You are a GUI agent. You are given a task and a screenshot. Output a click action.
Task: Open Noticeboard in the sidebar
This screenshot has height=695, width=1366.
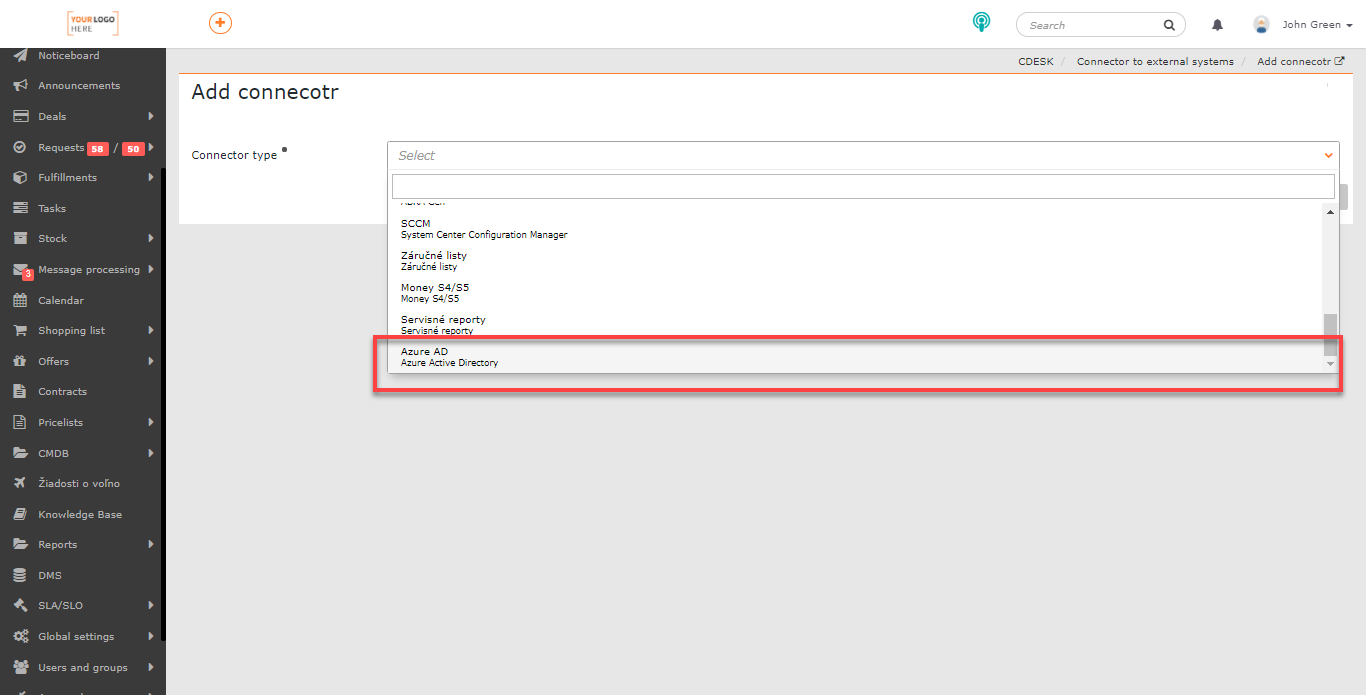[x=69, y=56]
